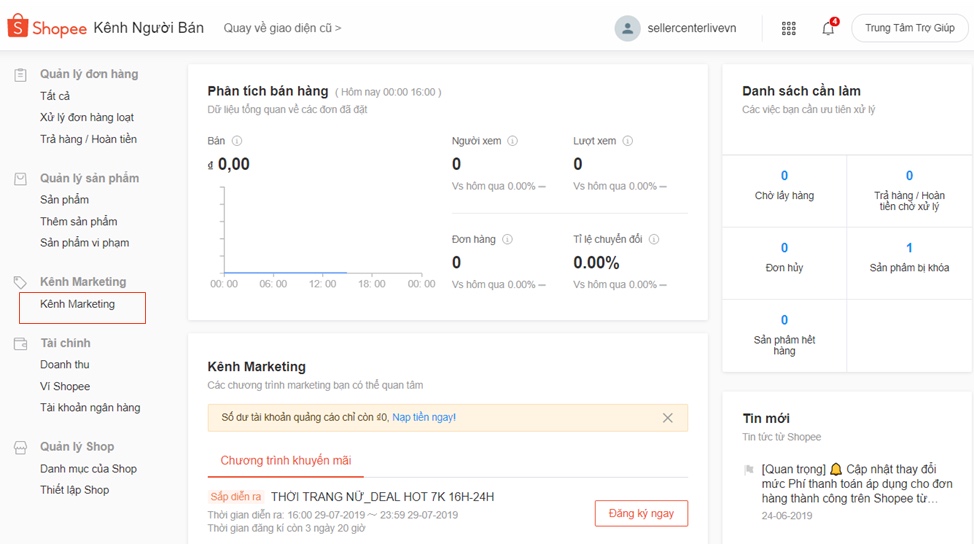Open the apps grid menu icon
Screen dimensions: 974x544
(x=789, y=28)
